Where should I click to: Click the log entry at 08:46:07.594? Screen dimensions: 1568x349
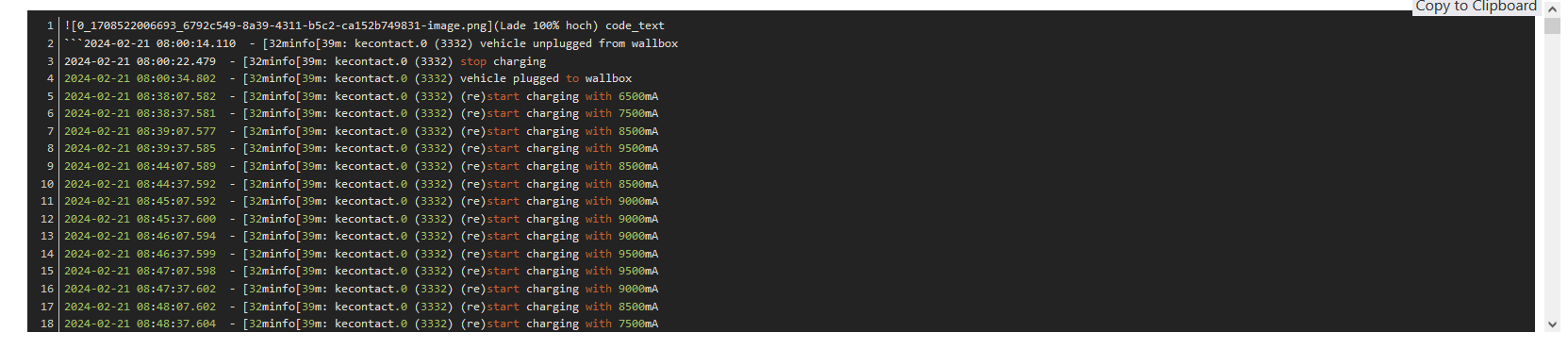[361, 236]
